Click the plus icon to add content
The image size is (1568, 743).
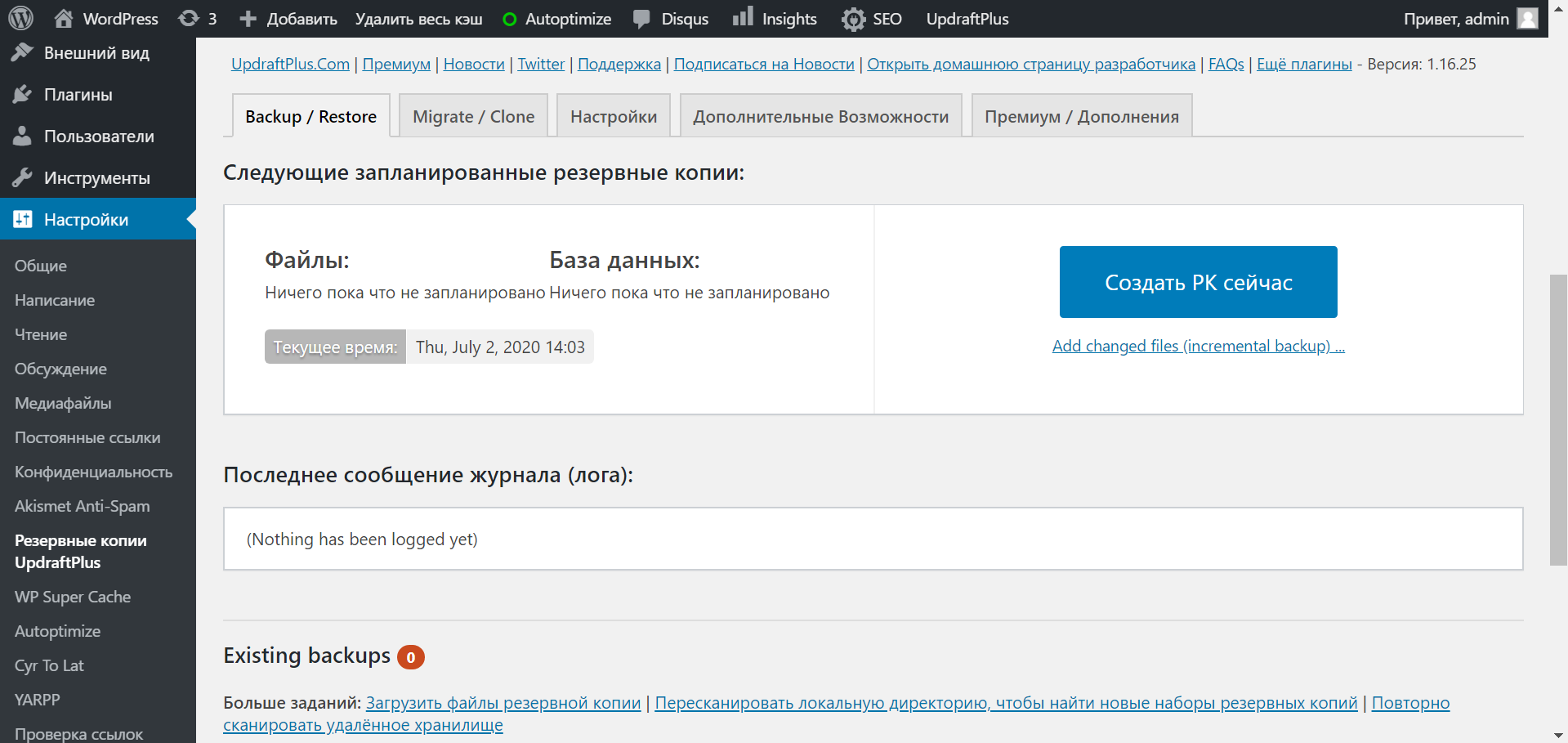pos(248,19)
